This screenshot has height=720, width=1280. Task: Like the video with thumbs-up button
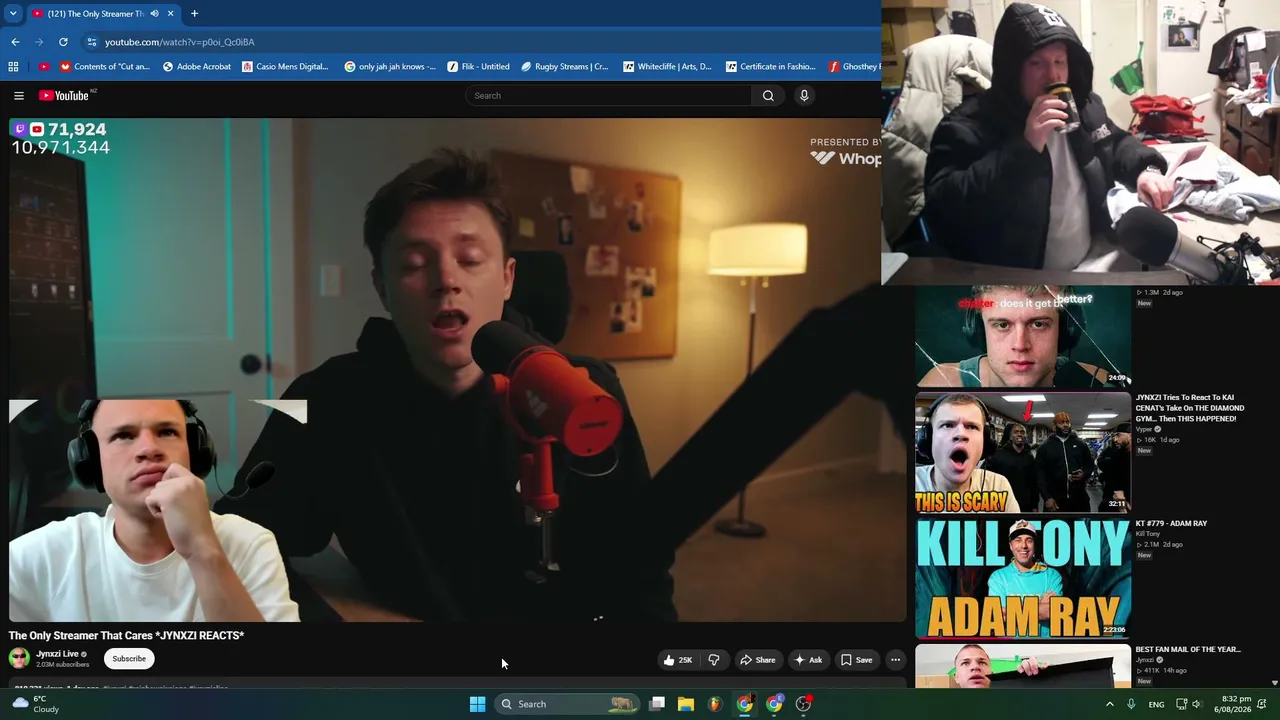point(677,660)
